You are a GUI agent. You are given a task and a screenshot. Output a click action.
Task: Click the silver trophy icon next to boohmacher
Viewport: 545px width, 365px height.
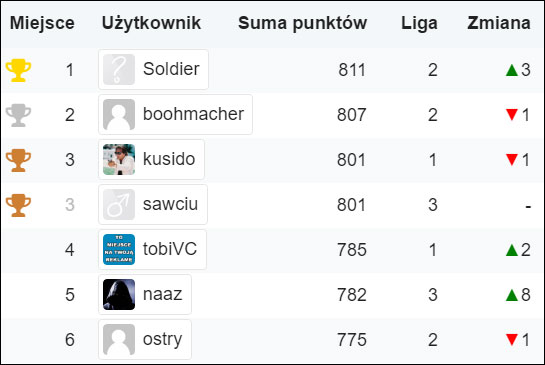[18, 115]
